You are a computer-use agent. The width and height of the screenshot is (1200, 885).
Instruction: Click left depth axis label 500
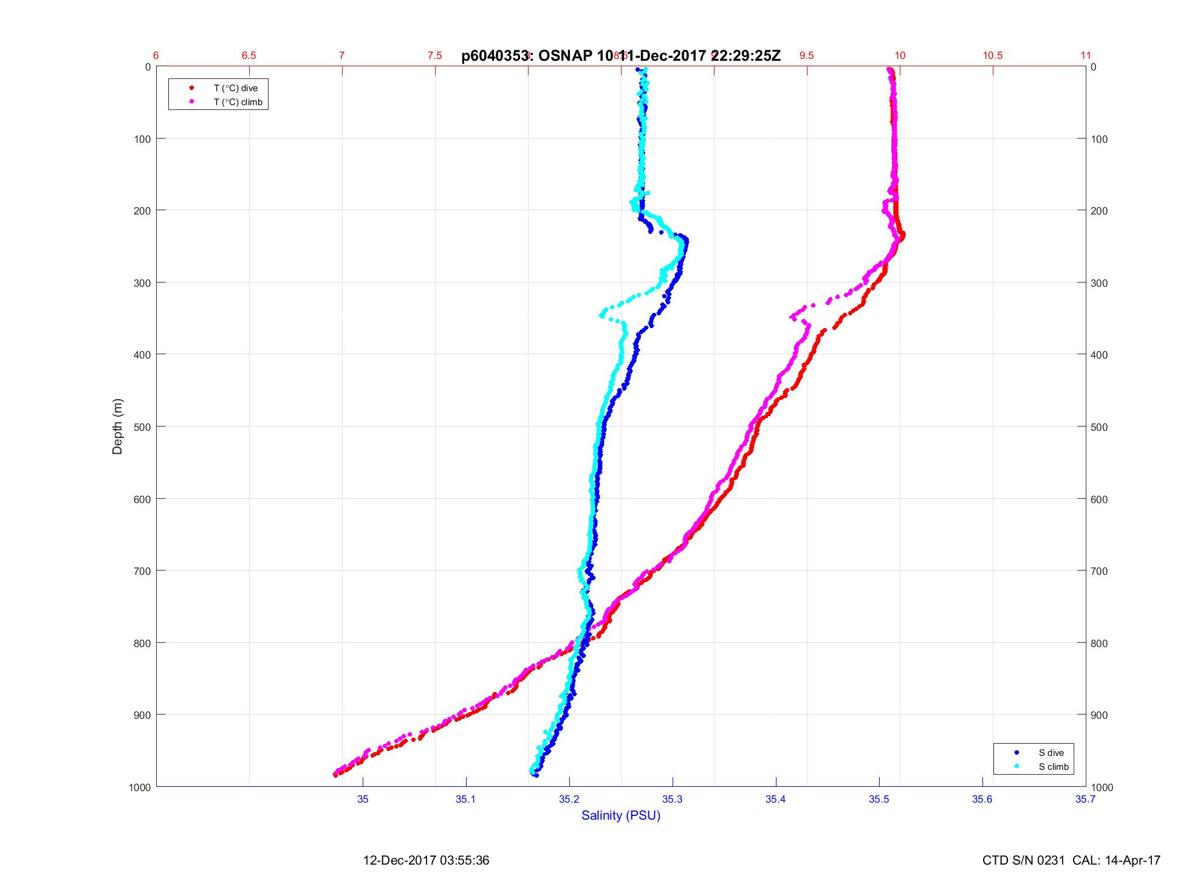(x=142, y=427)
